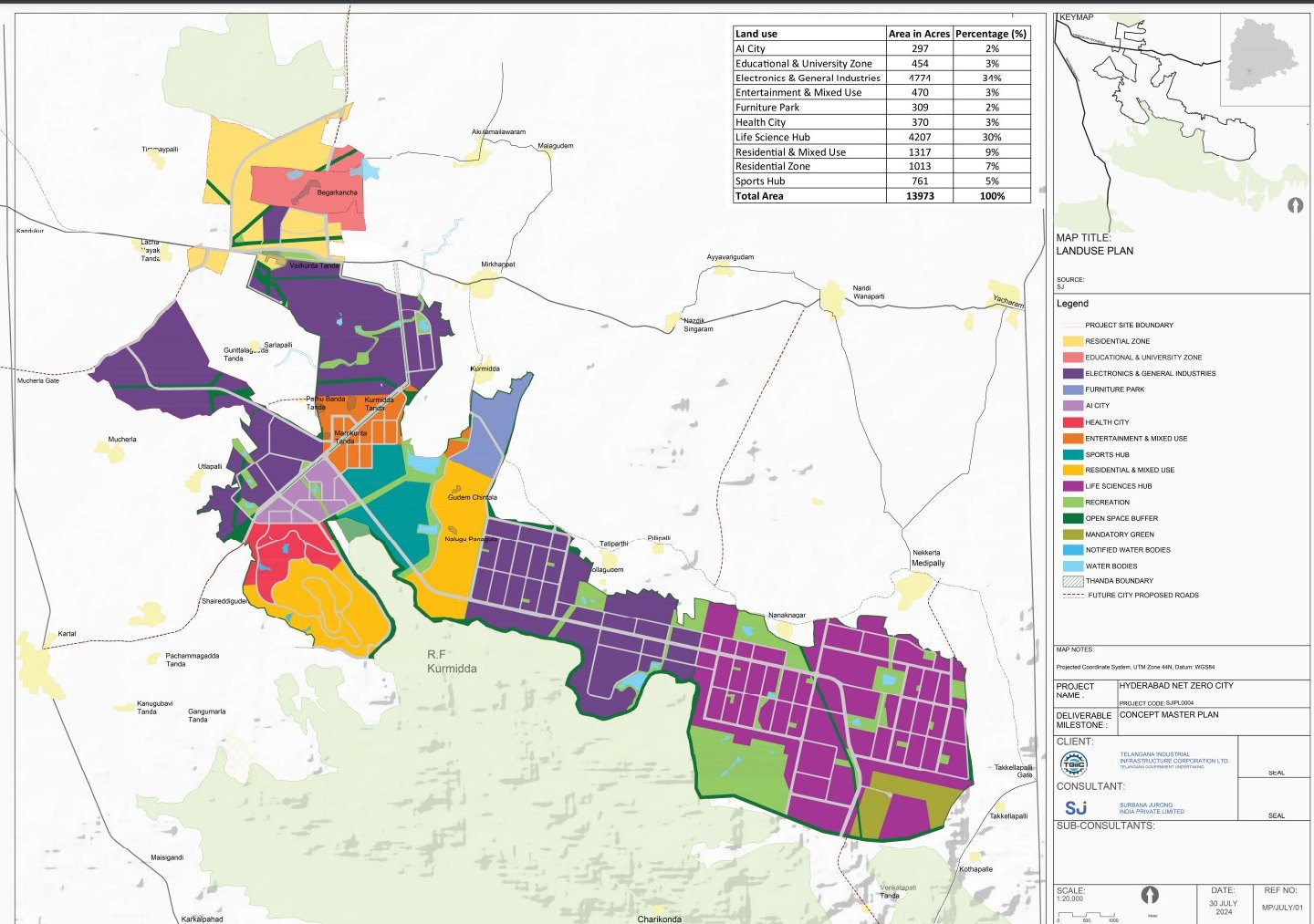The height and width of the screenshot is (924, 1314).
Task: Click the Life Science Hub area value "4207"
Action: click(920, 137)
